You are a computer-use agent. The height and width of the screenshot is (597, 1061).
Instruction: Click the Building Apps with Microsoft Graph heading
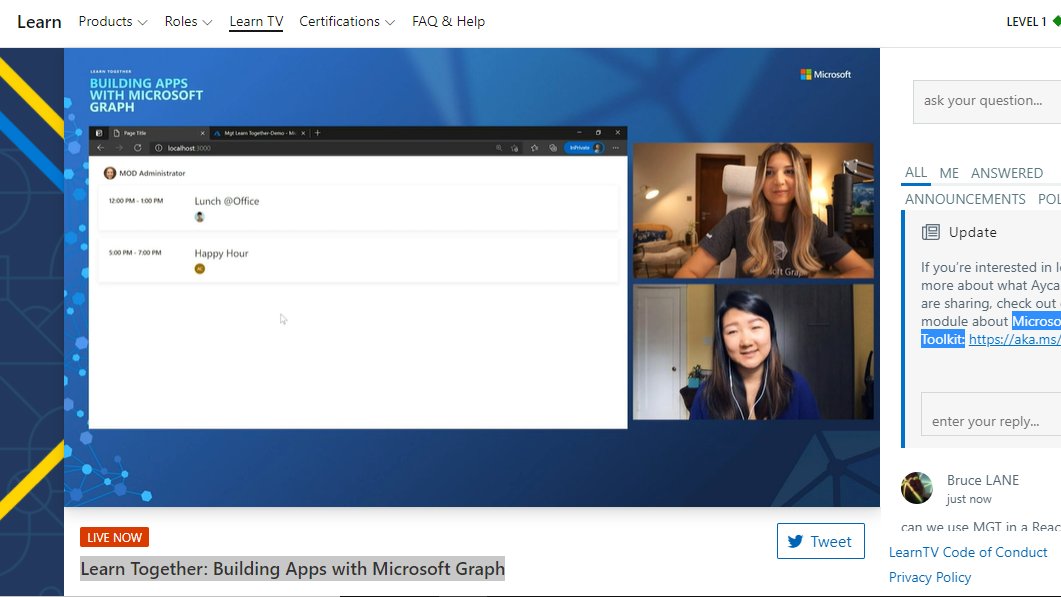pyautogui.click(x=146, y=95)
